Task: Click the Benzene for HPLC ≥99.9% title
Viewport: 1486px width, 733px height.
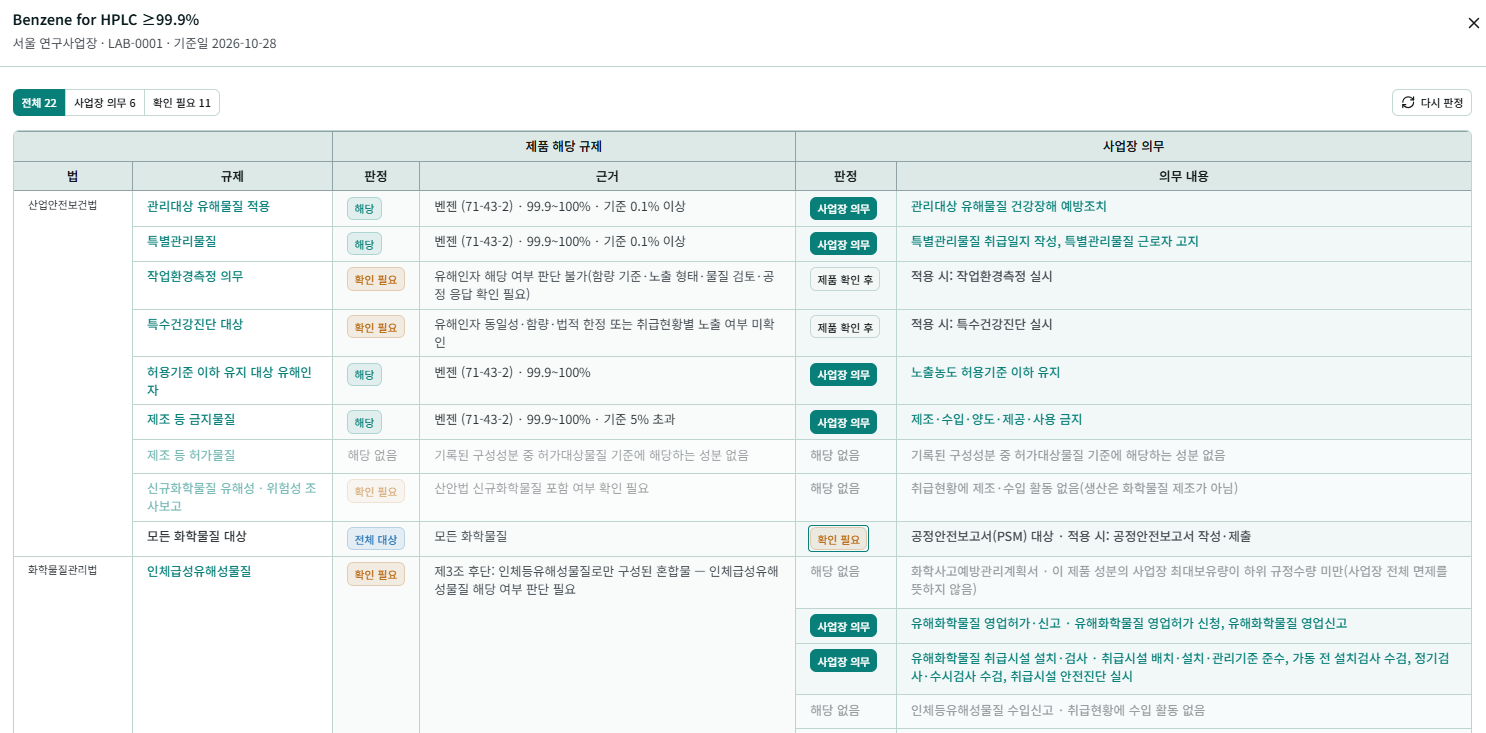Action: pos(105,20)
